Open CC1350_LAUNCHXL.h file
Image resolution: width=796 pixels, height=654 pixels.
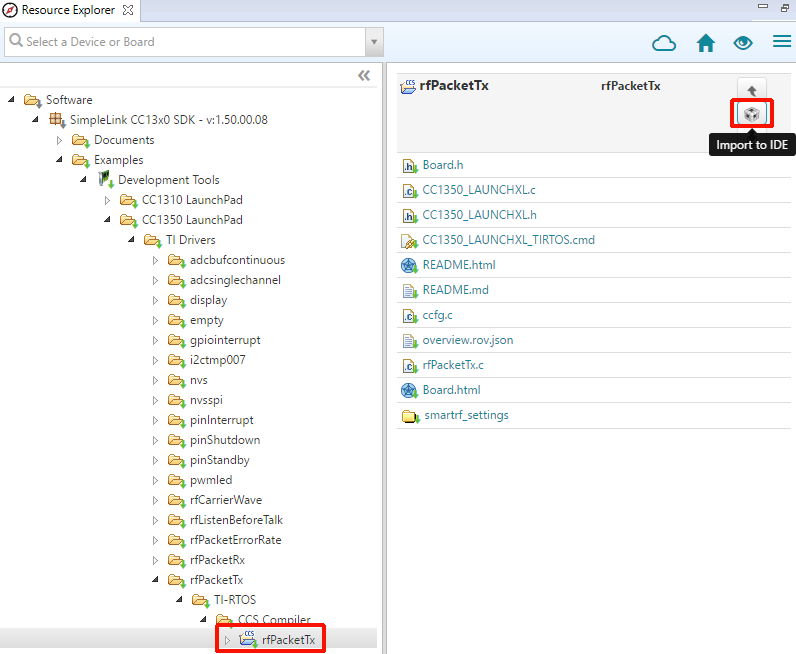(479, 215)
